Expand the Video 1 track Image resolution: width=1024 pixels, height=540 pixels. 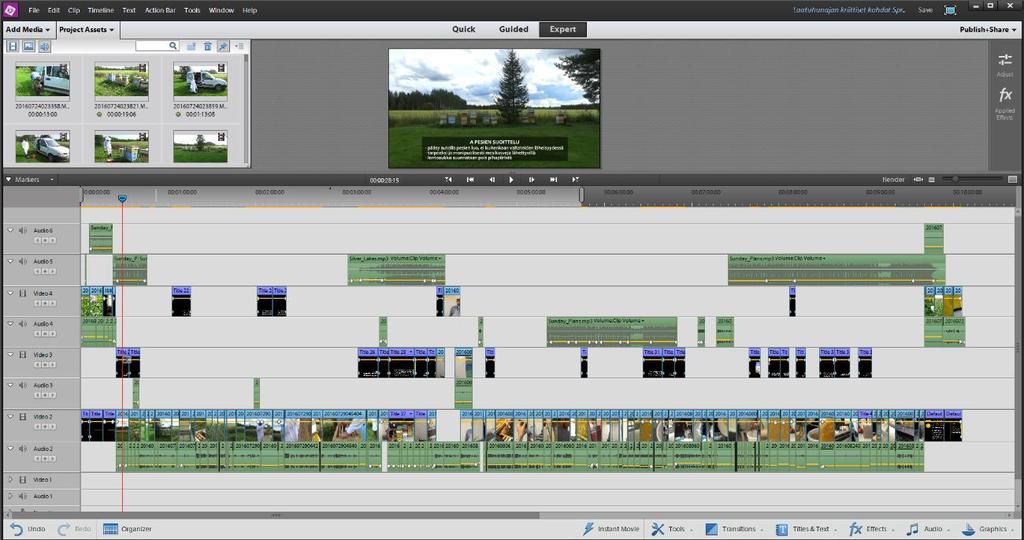click(10, 479)
